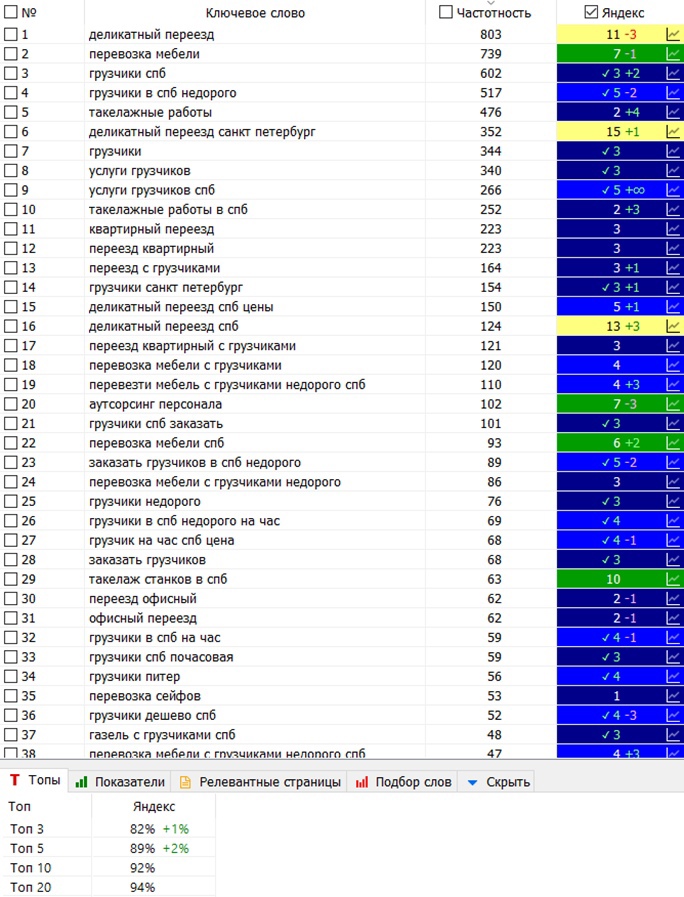
Task: Switch to the Топы tab
Action: [35, 780]
